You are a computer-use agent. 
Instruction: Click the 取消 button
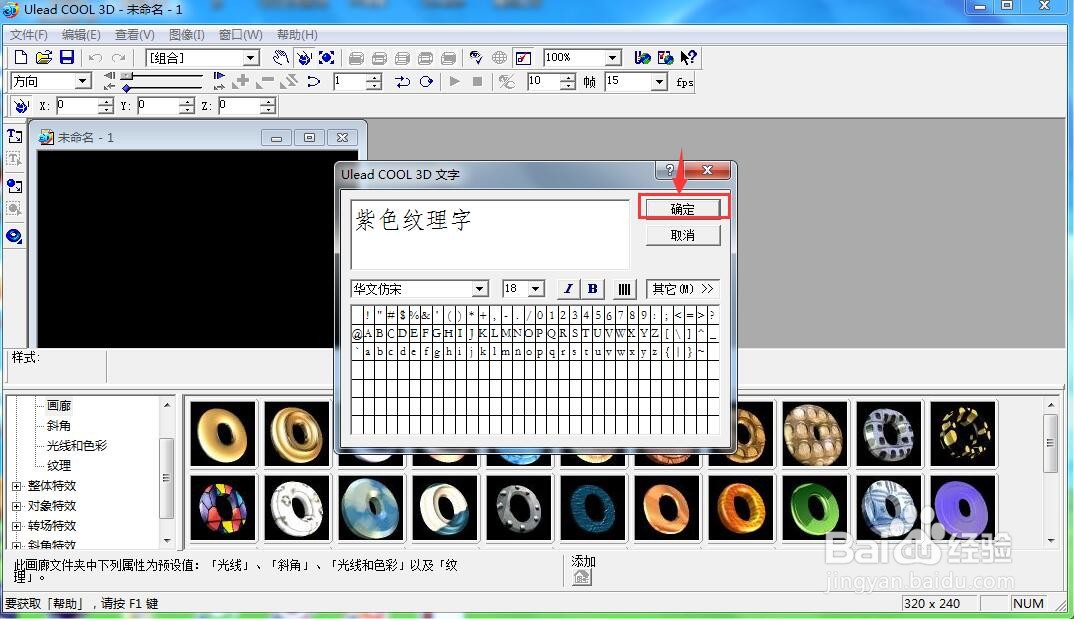pos(683,236)
